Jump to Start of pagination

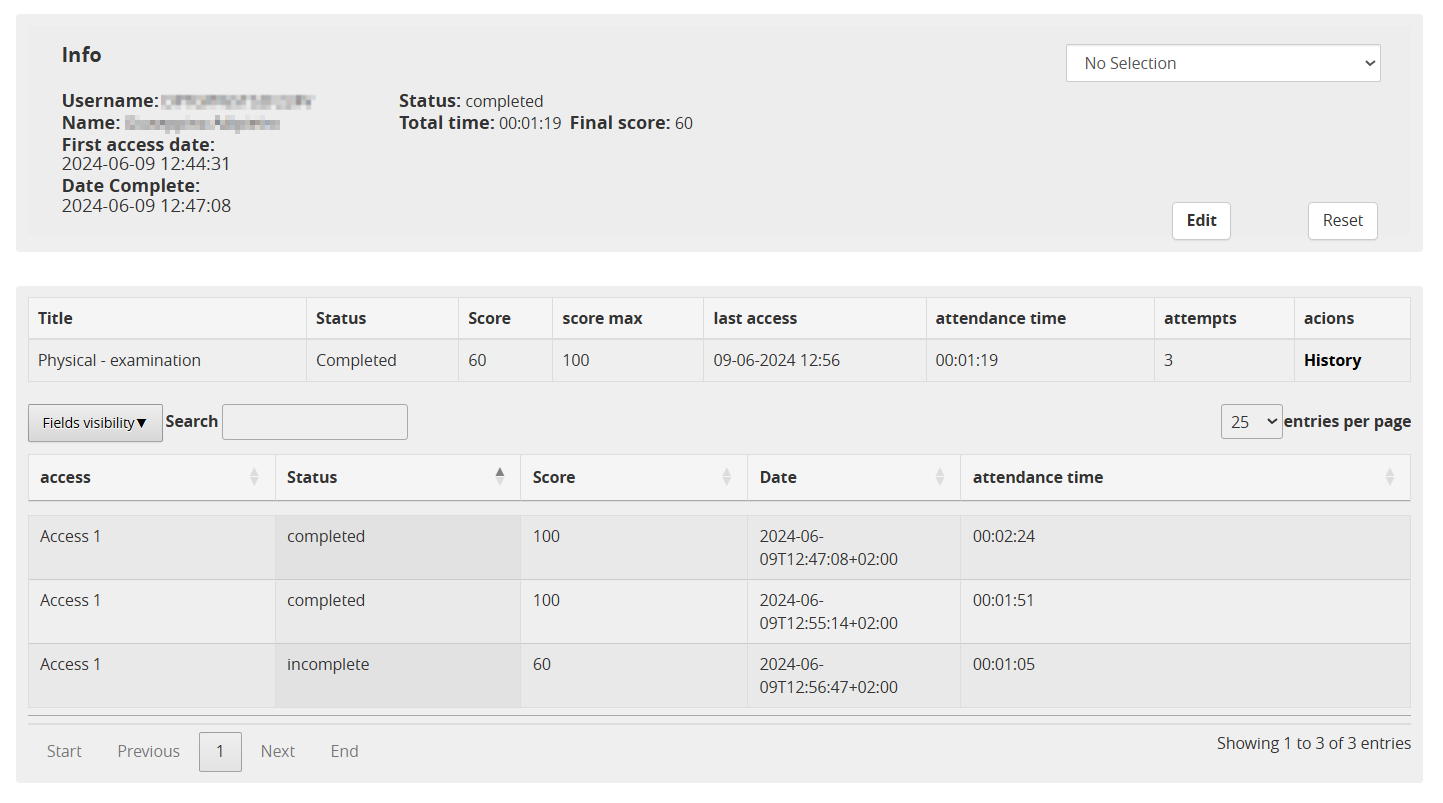tap(64, 752)
